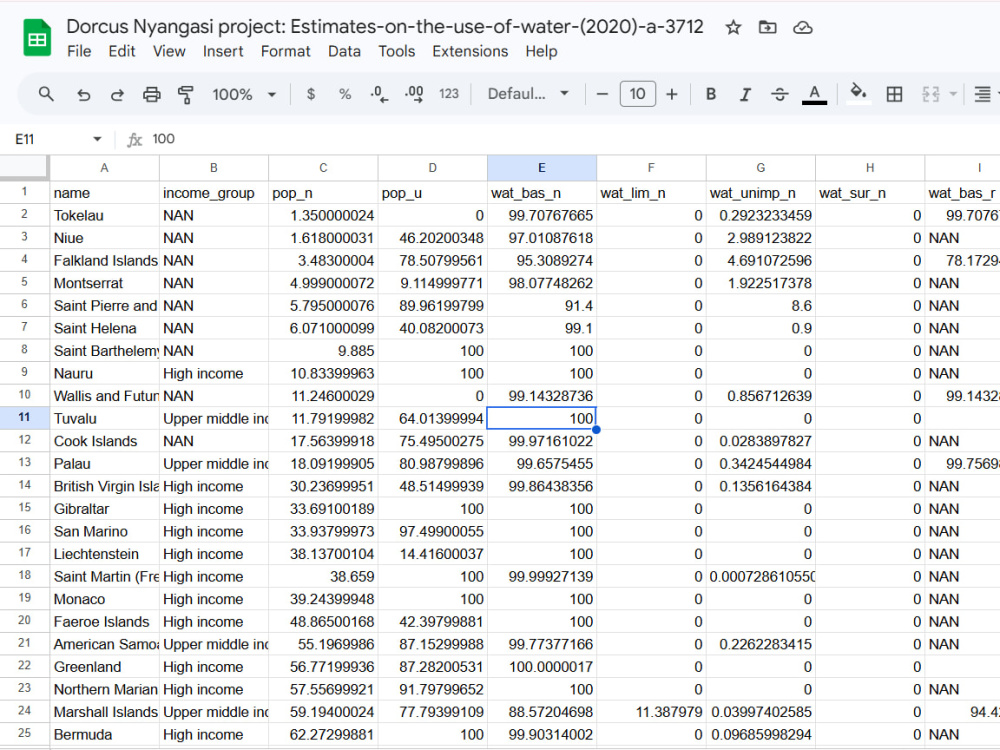Decrease decimal places
This screenshot has width=1000, height=750.
click(379, 94)
